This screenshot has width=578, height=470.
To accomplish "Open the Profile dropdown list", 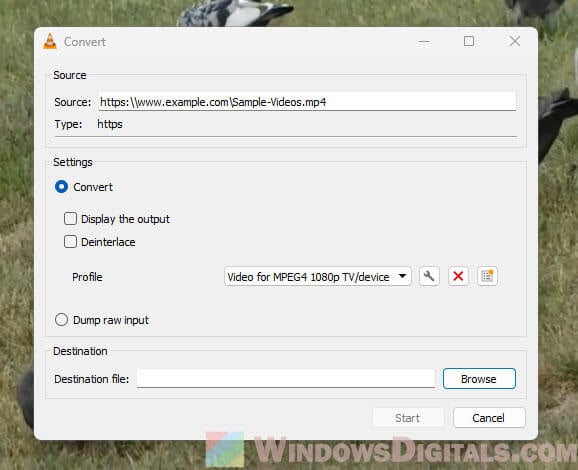I will pyautogui.click(x=317, y=276).
